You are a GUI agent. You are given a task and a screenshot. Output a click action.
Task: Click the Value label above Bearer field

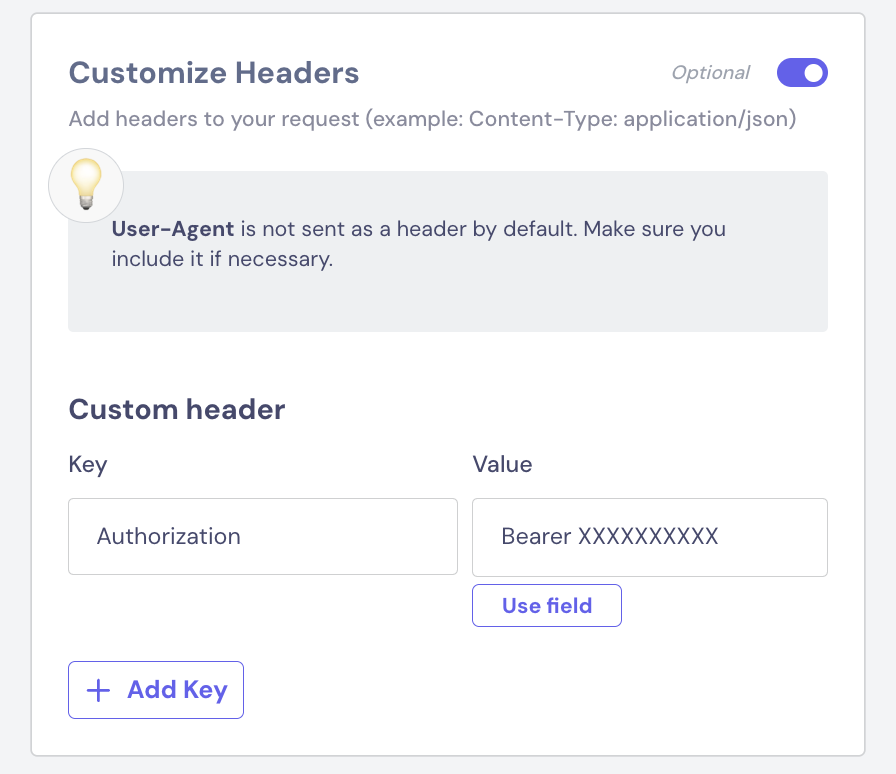502,464
